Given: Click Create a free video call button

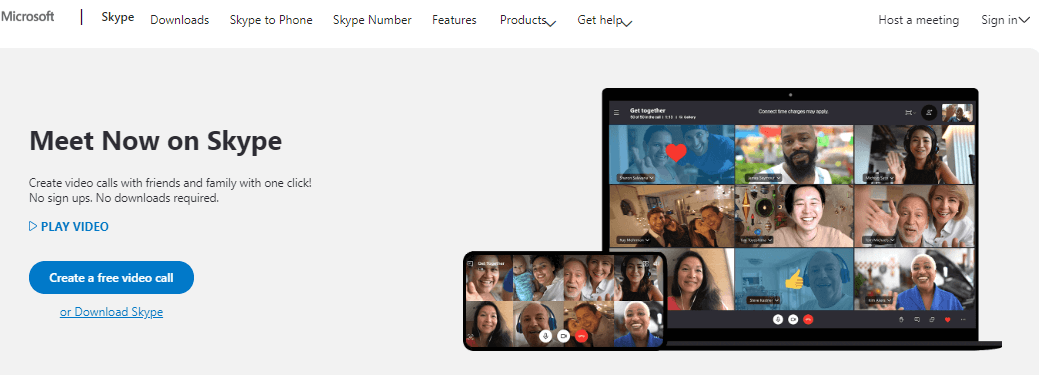Looking at the screenshot, I should tap(111, 278).
